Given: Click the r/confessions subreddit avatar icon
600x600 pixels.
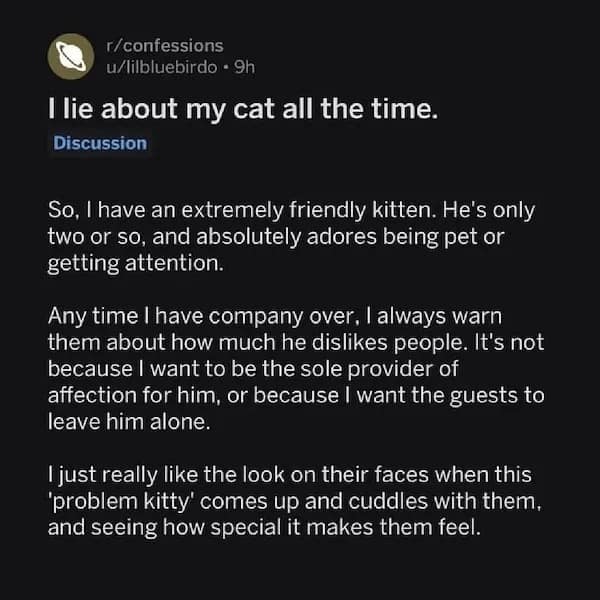Looking at the screenshot, I should click(71, 59).
